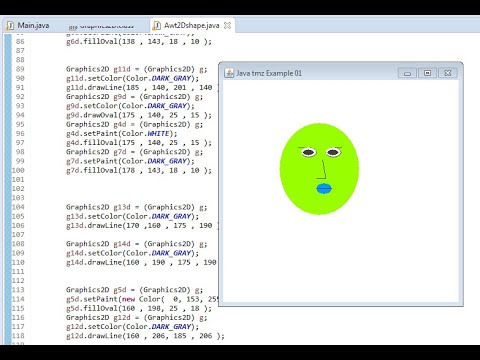Click line number 101 in the editor gutter
Image resolution: width=480 pixels, height=360 pixels.
(x=18, y=180)
